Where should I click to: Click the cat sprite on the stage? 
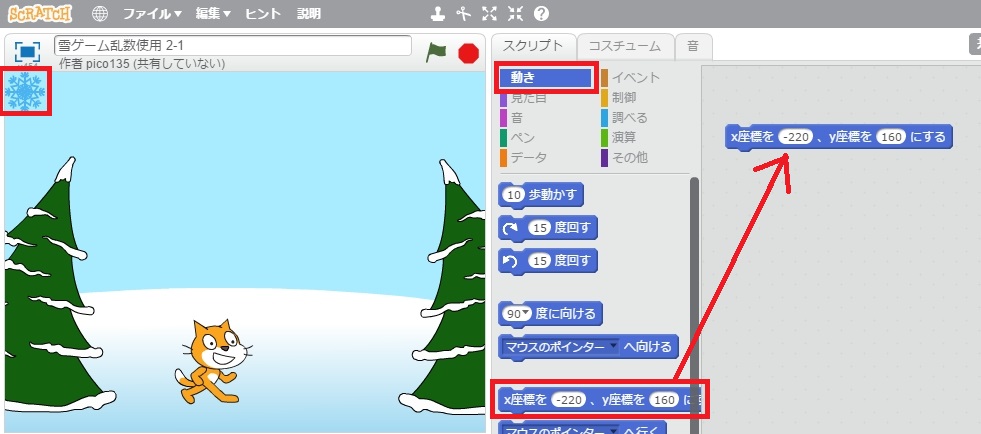coord(213,361)
